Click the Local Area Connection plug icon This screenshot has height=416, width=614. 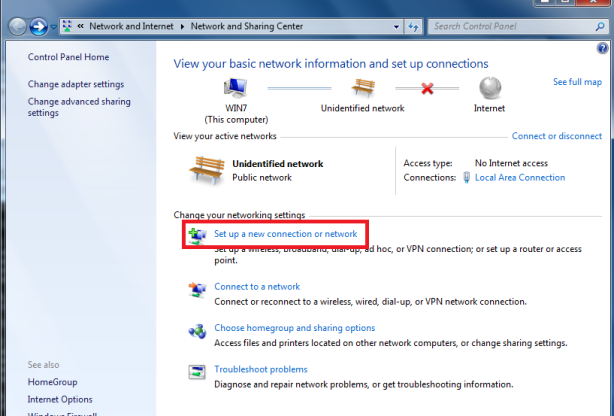[x=466, y=177]
